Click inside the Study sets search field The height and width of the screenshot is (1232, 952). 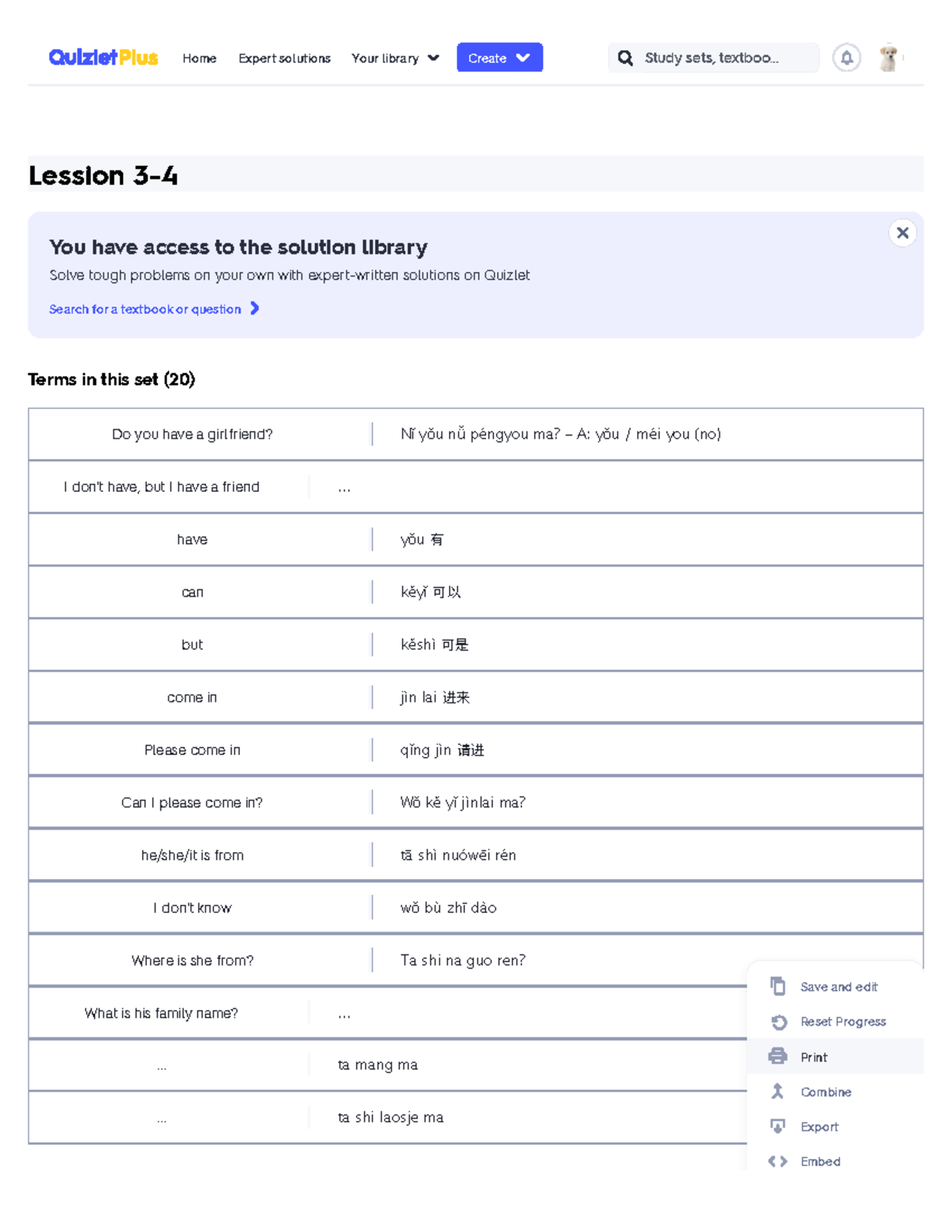714,57
